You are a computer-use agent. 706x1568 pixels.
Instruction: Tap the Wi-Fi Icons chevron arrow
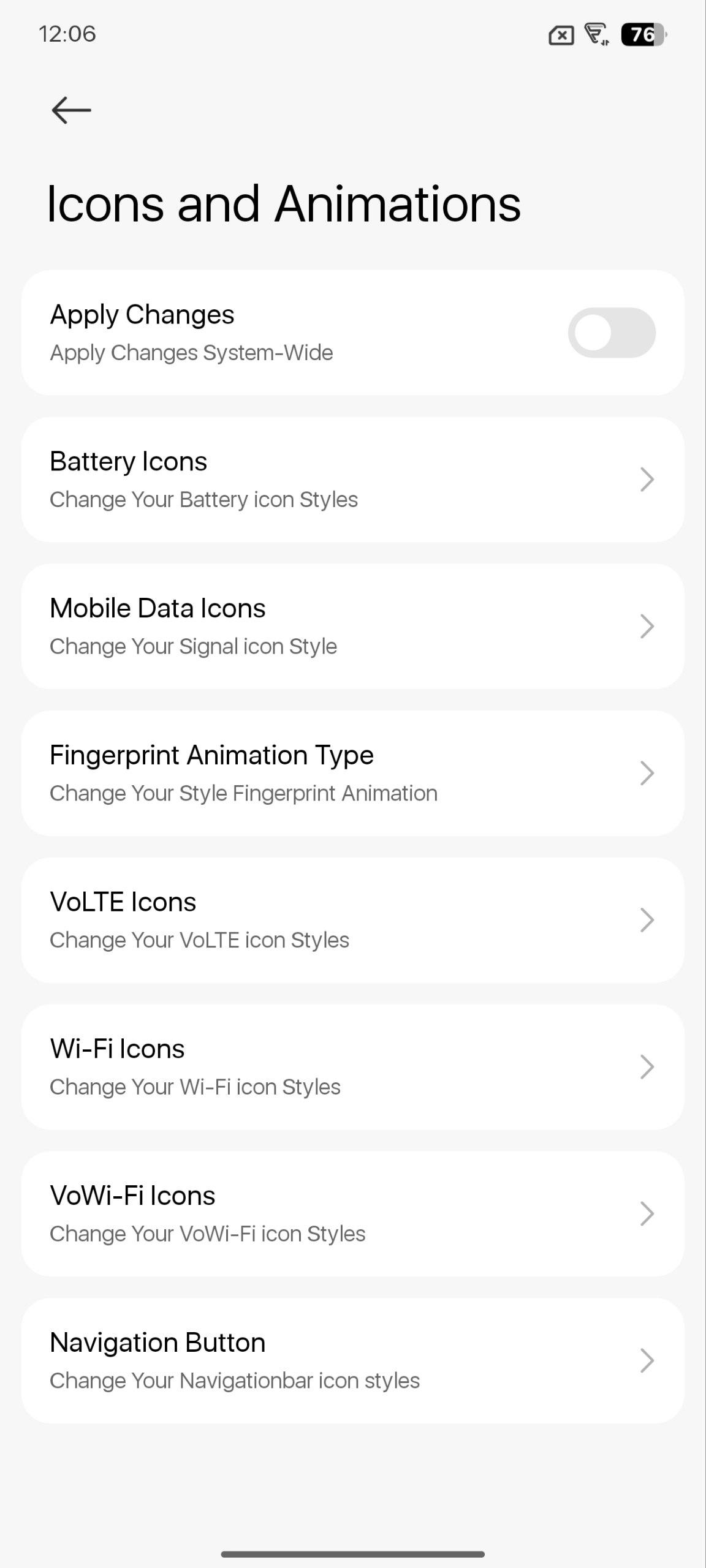[647, 1067]
